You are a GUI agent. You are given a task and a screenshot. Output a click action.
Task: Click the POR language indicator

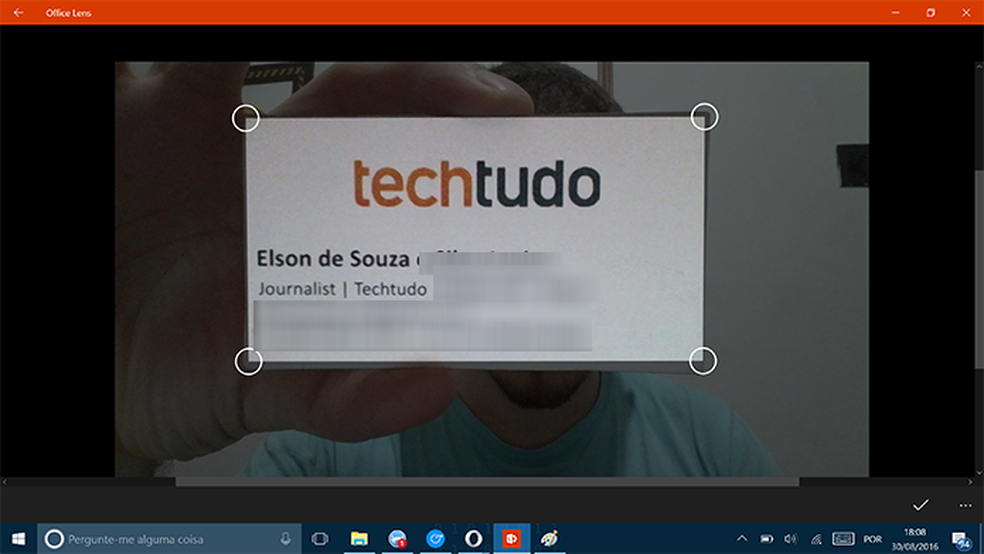pyautogui.click(x=872, y=540)
